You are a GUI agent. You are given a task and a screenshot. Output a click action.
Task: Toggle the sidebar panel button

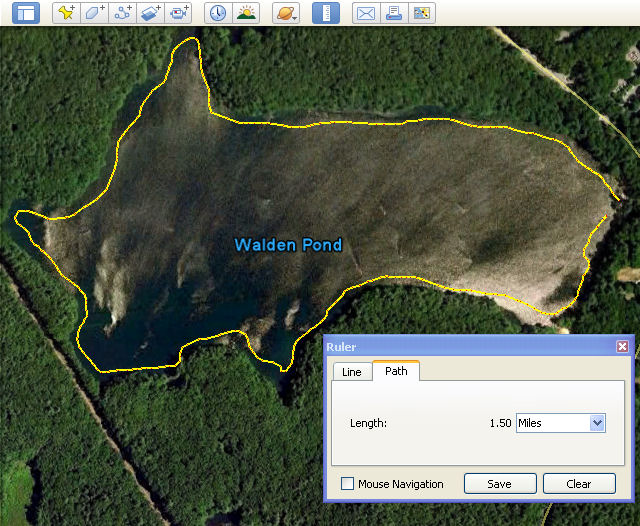[x=26, y=13]
